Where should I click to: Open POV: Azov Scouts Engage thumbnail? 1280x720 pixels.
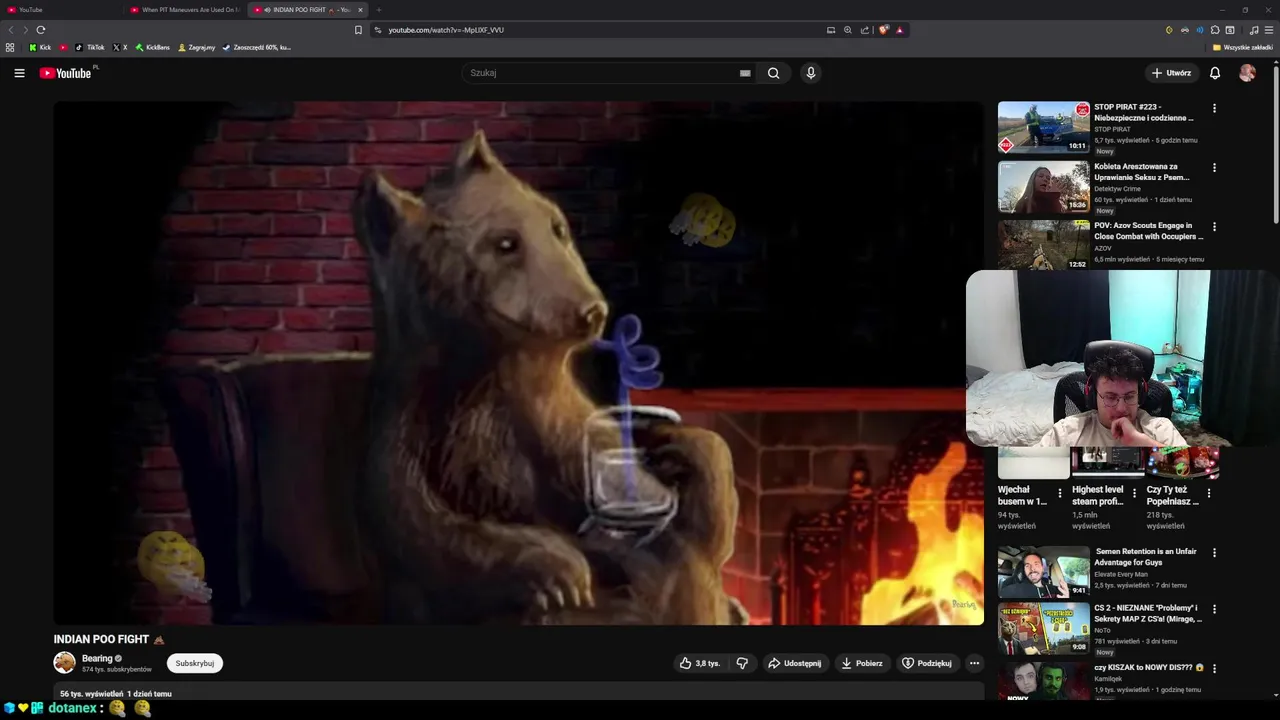[x=1044, y=245]
